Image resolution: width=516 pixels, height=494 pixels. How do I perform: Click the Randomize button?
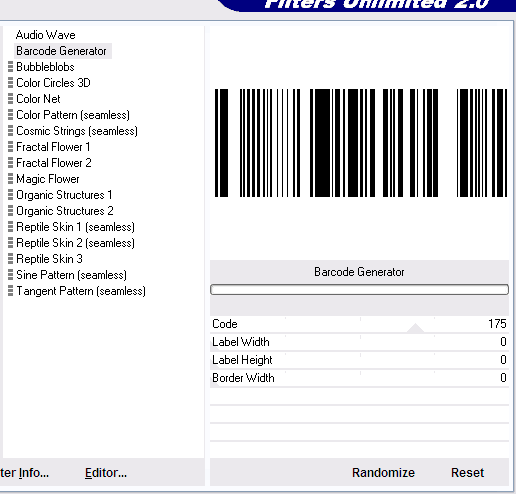(x=383, y=473)
